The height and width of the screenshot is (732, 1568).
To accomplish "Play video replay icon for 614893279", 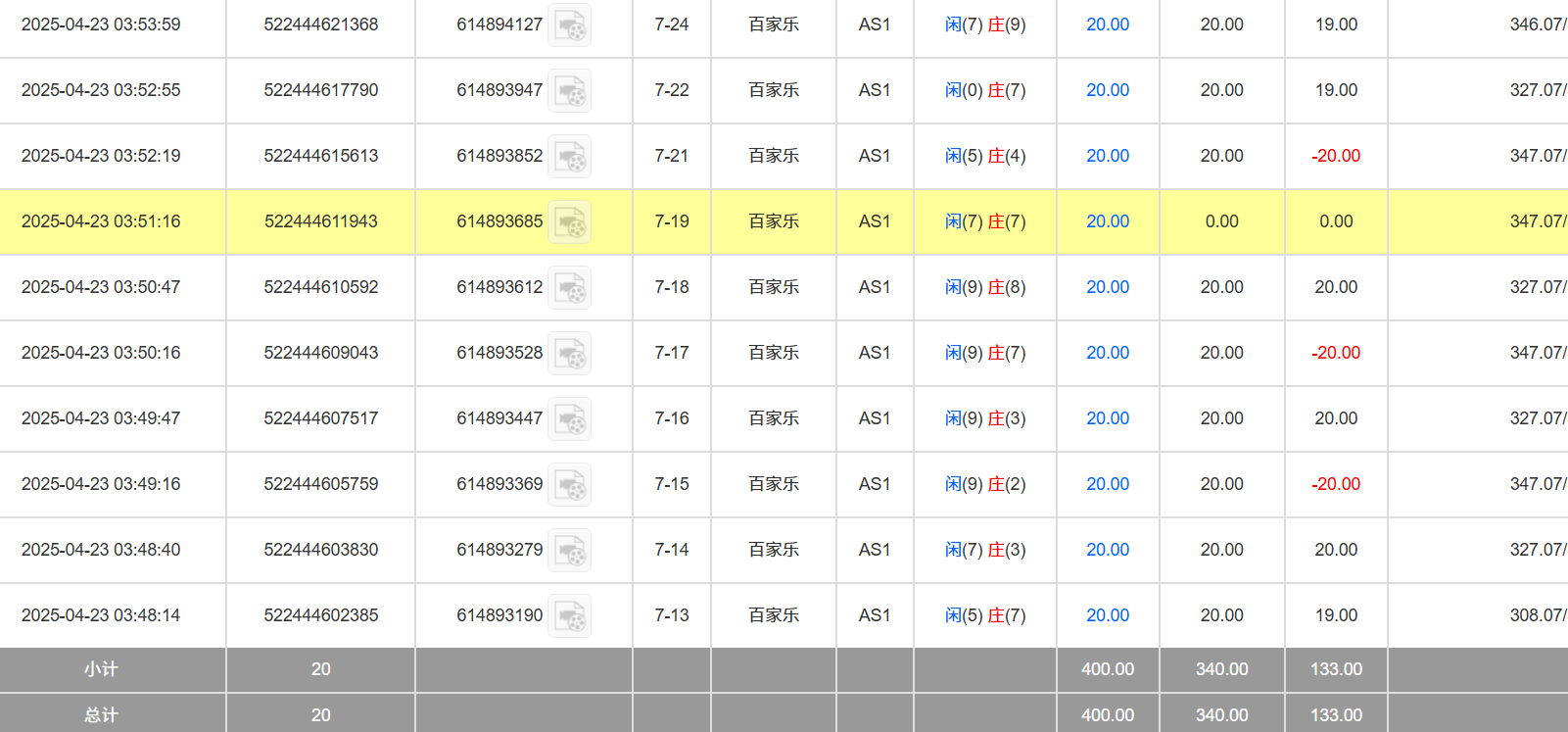I will click(569, 551).
